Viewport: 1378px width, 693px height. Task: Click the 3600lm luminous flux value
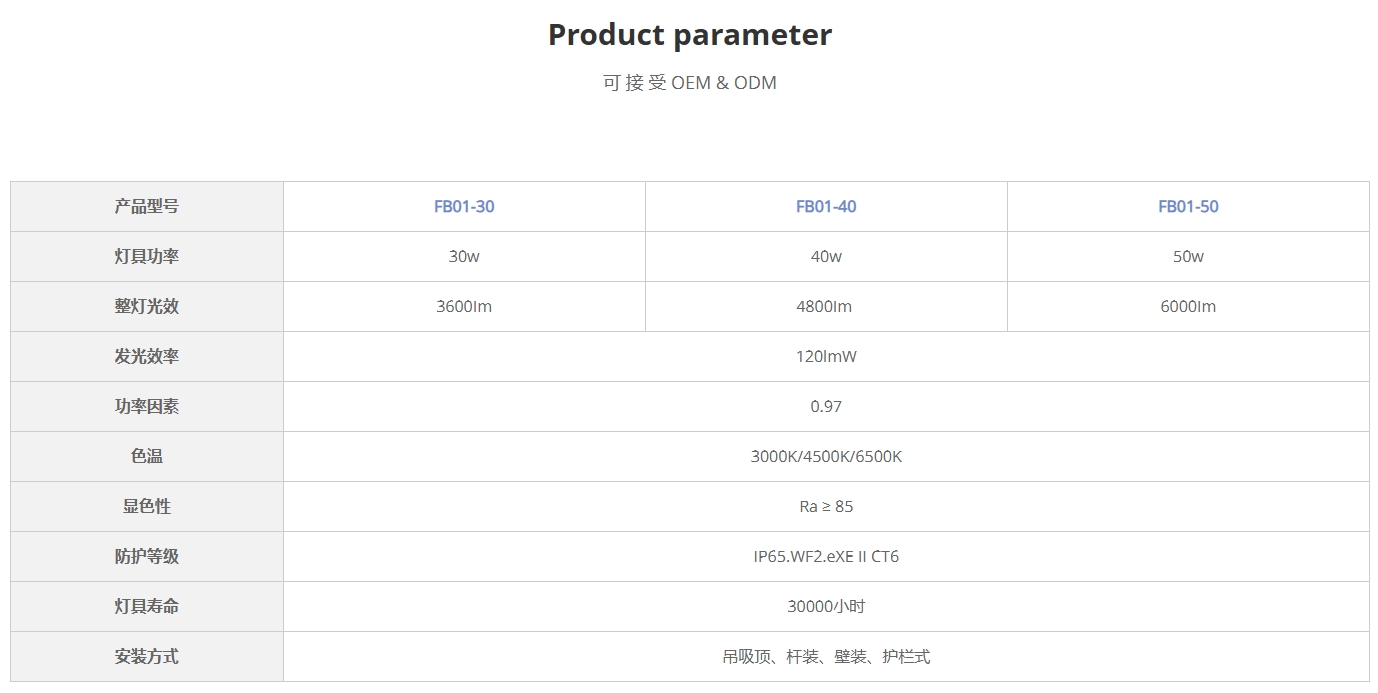tap(464, 307)
